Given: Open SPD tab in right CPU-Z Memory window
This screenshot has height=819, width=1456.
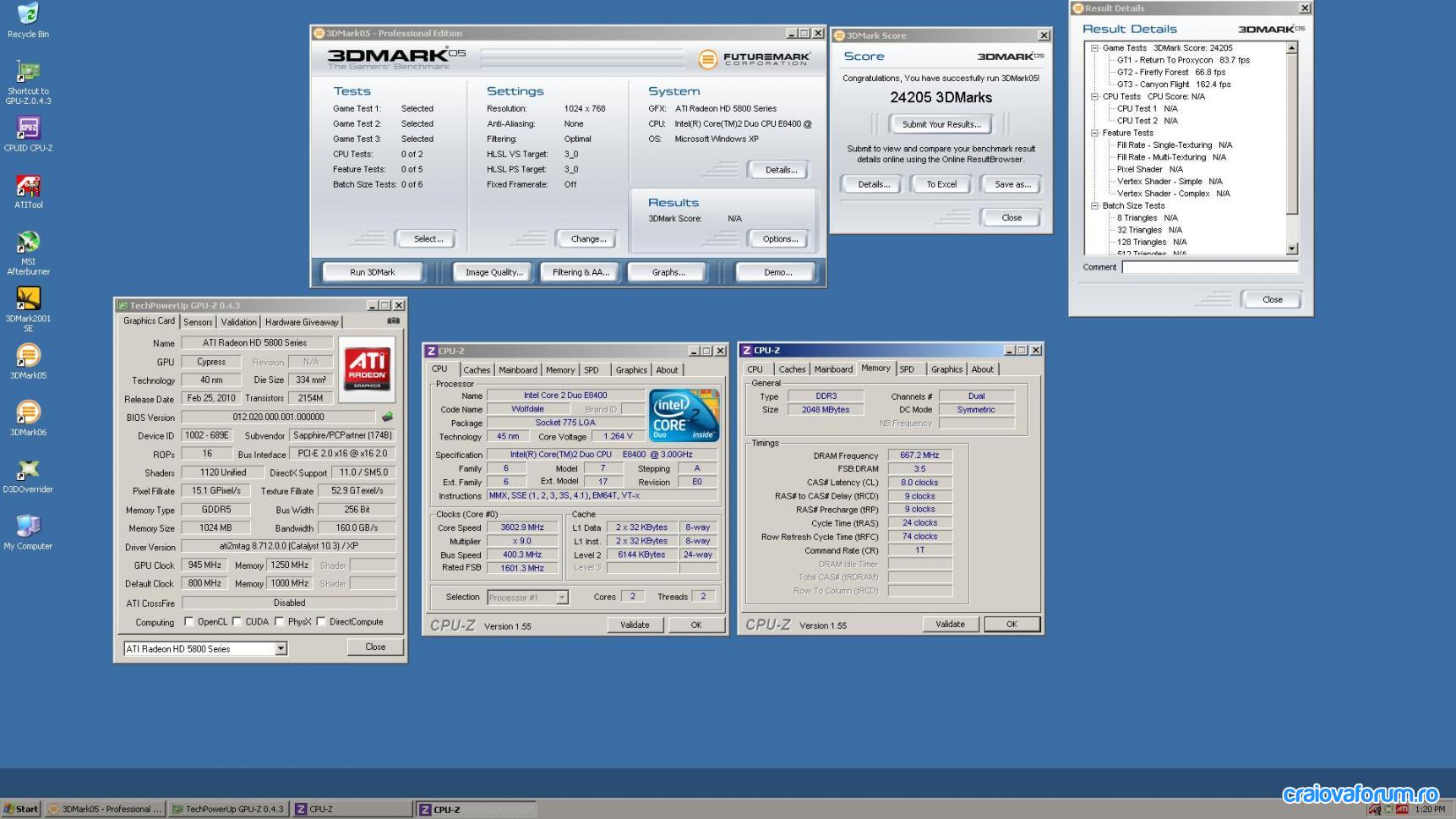Looking at the screenshot, I should click(x=907, y=369).
